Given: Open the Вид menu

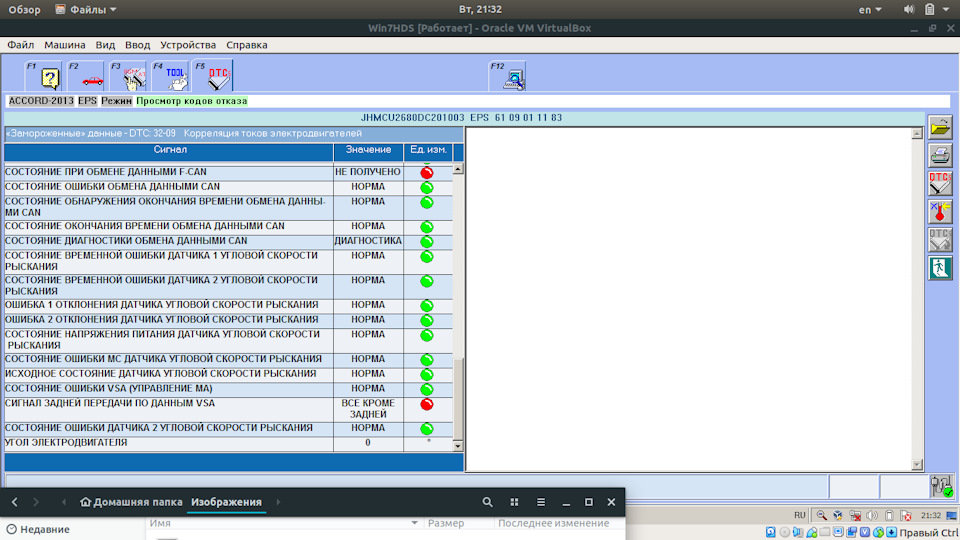Looking at the screenshot, I should [105, 45].
